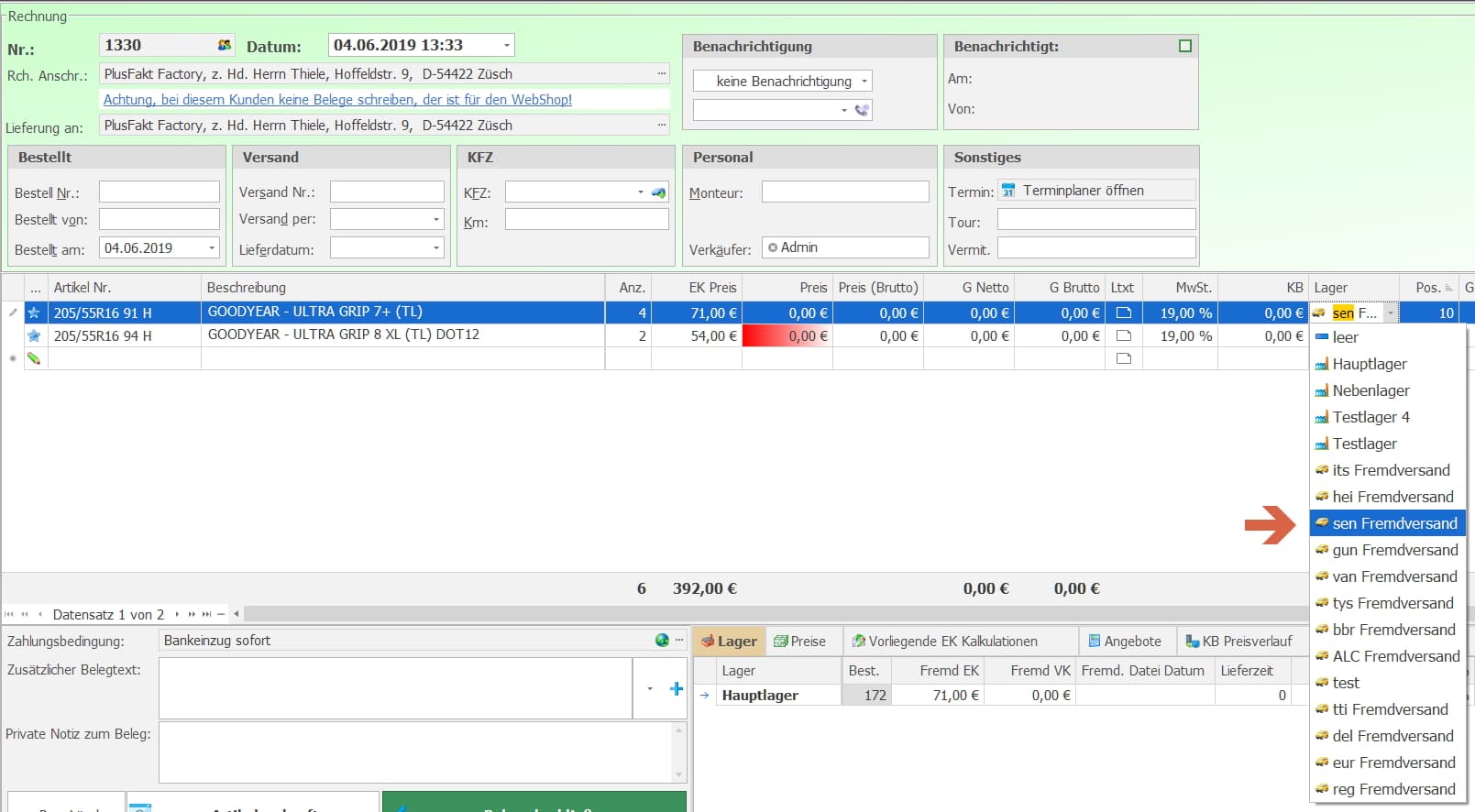Go to next record in Datensatz navigator

click(x=177, y=614)
